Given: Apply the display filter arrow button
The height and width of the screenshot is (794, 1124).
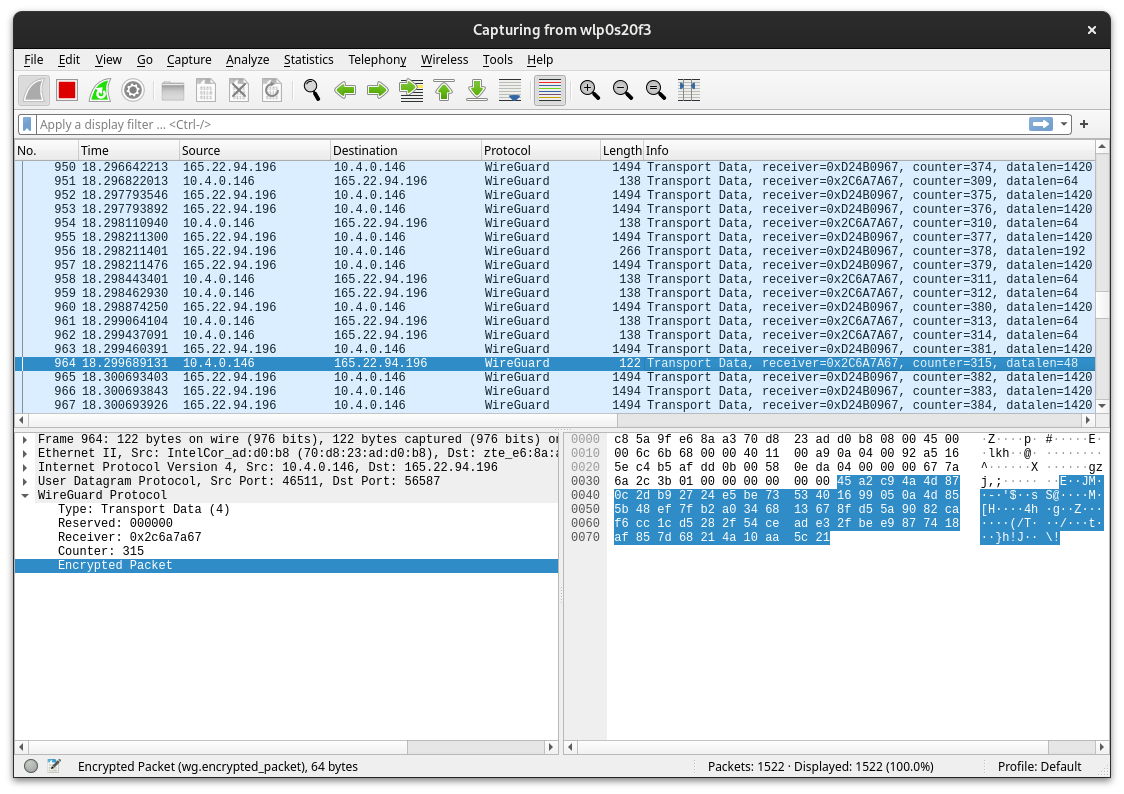Looking at the screenshot, I should (x=1041, y=124).
